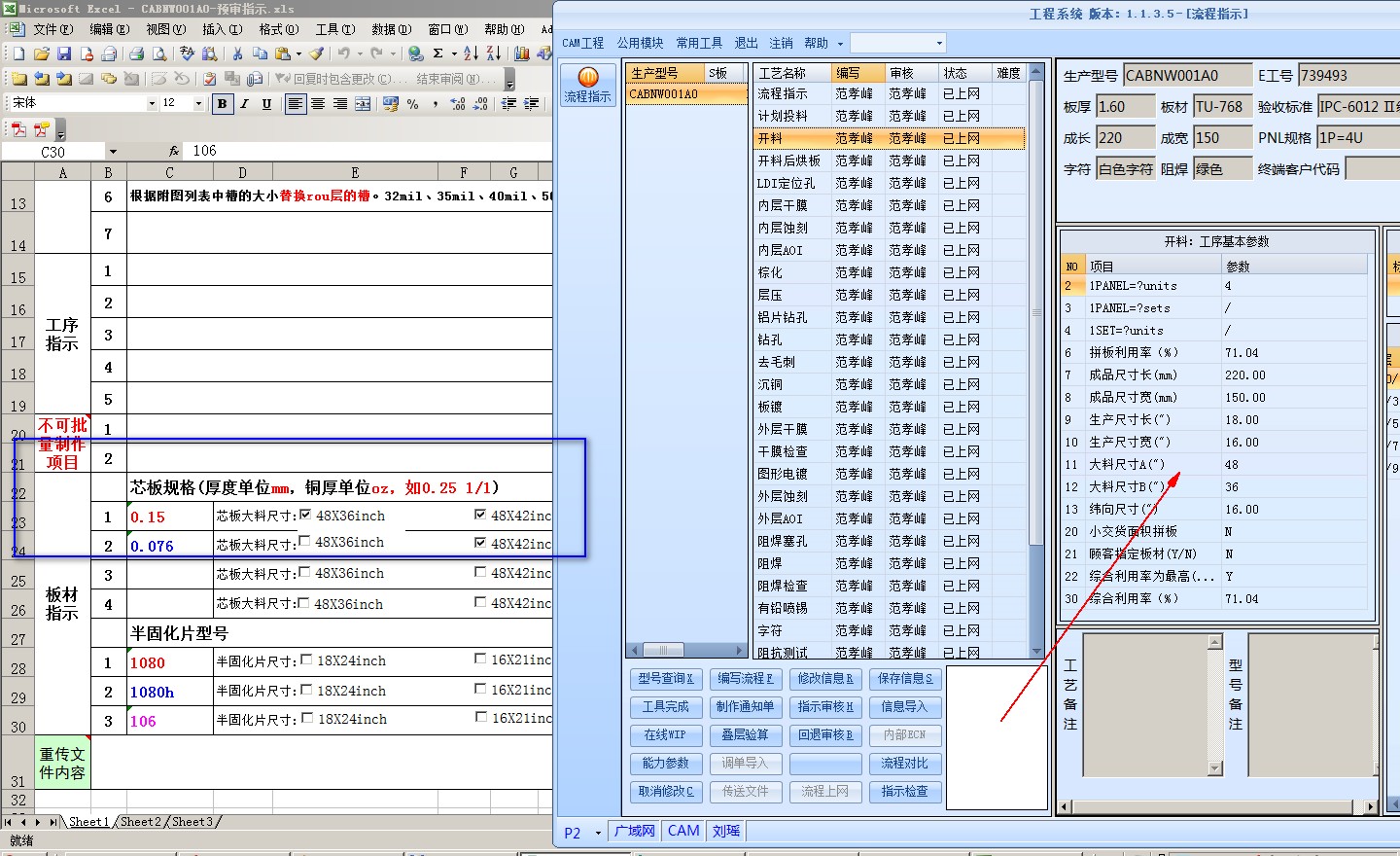This screenshot has width=1400, height=856.
Task: Open the empty combo box beside 帮助
Action: point(939,43)
